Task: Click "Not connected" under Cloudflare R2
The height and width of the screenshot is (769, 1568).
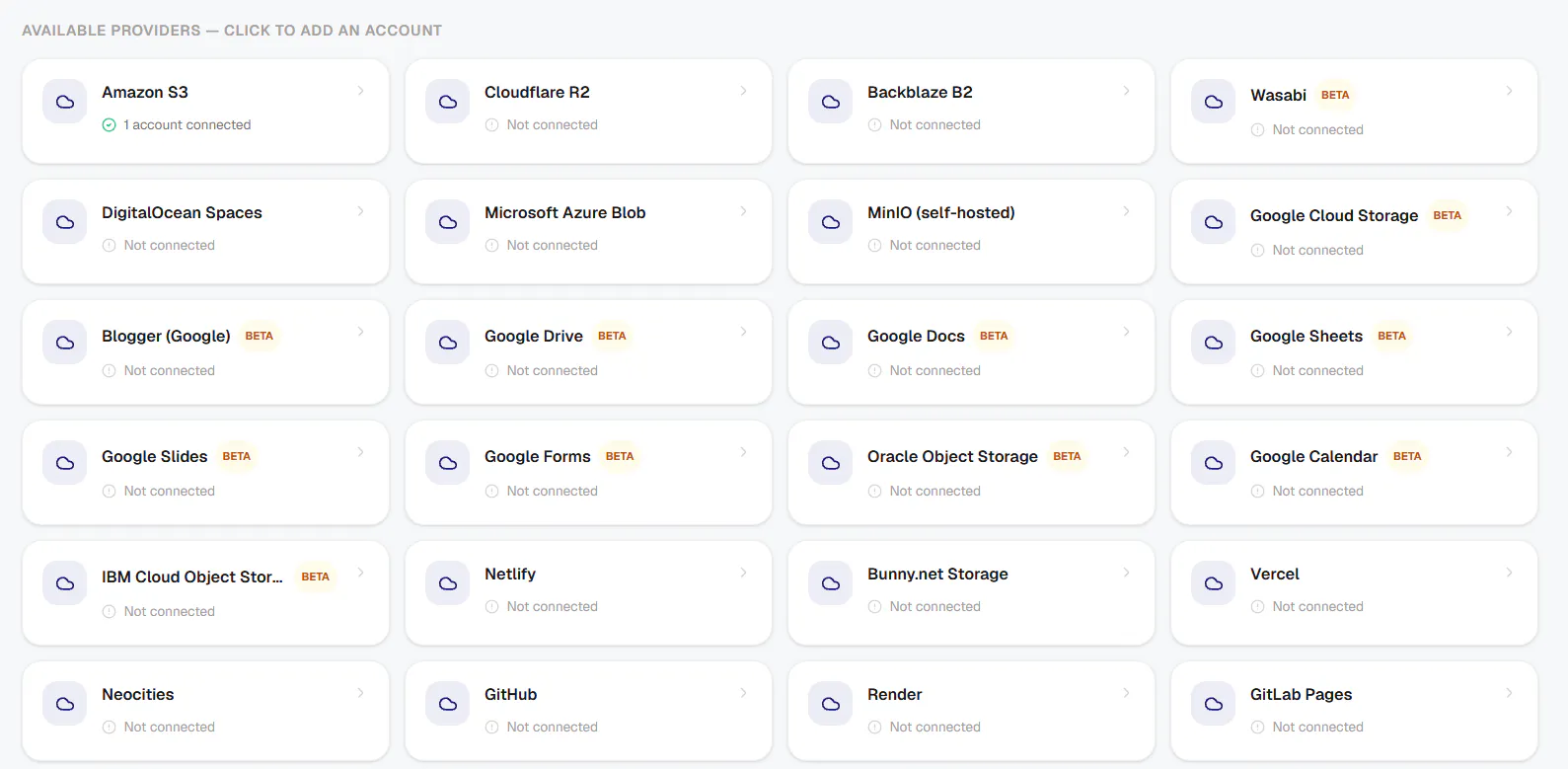Action: tap(553, 125)
